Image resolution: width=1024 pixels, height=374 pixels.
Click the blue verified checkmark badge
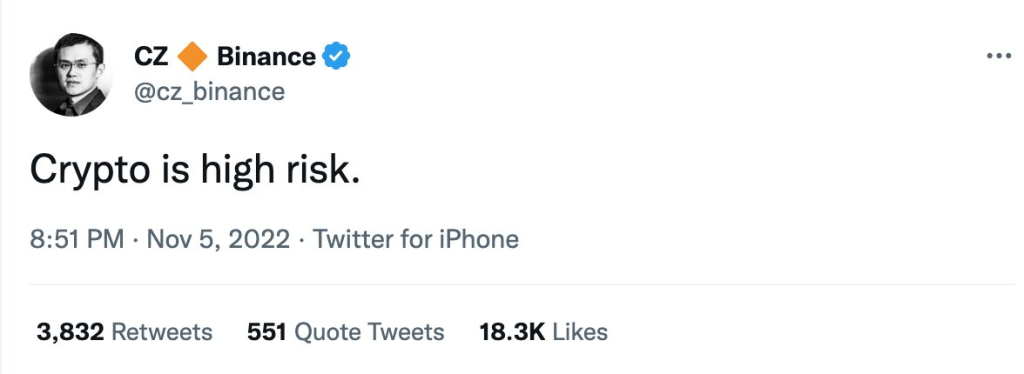point(336,57)
